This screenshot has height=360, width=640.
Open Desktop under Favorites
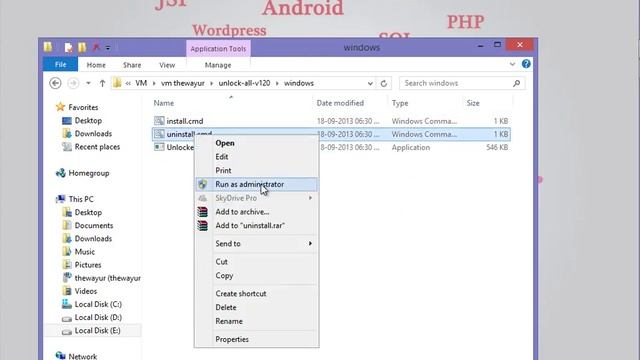(88, 121)
